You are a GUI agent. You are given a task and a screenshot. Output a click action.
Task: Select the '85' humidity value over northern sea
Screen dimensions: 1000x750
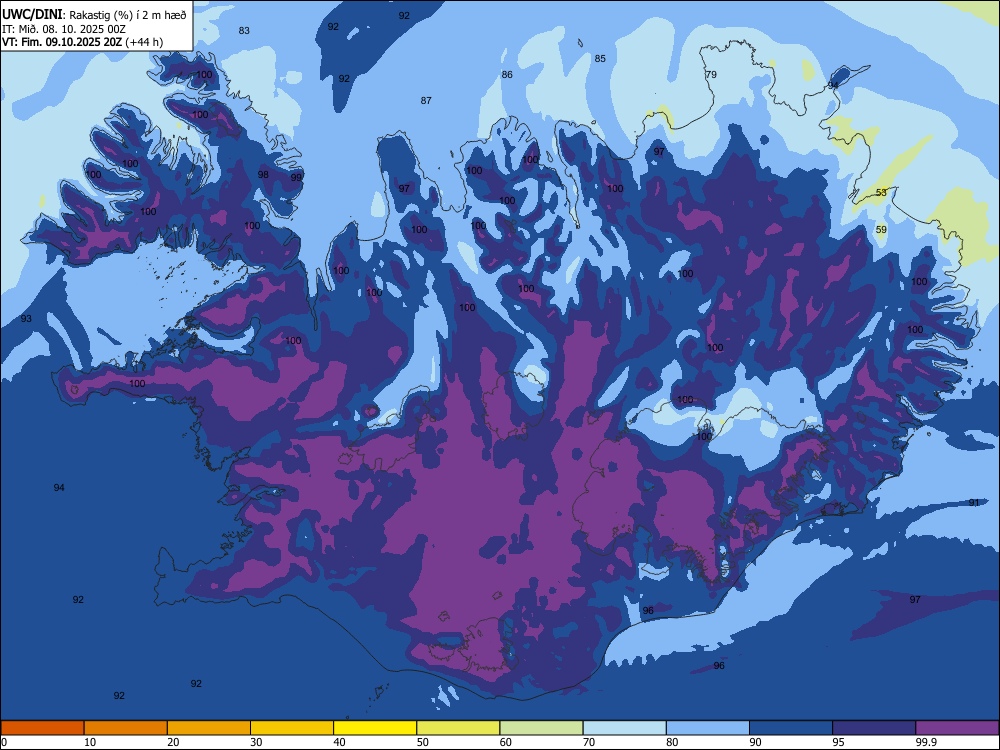click(600, 59)
